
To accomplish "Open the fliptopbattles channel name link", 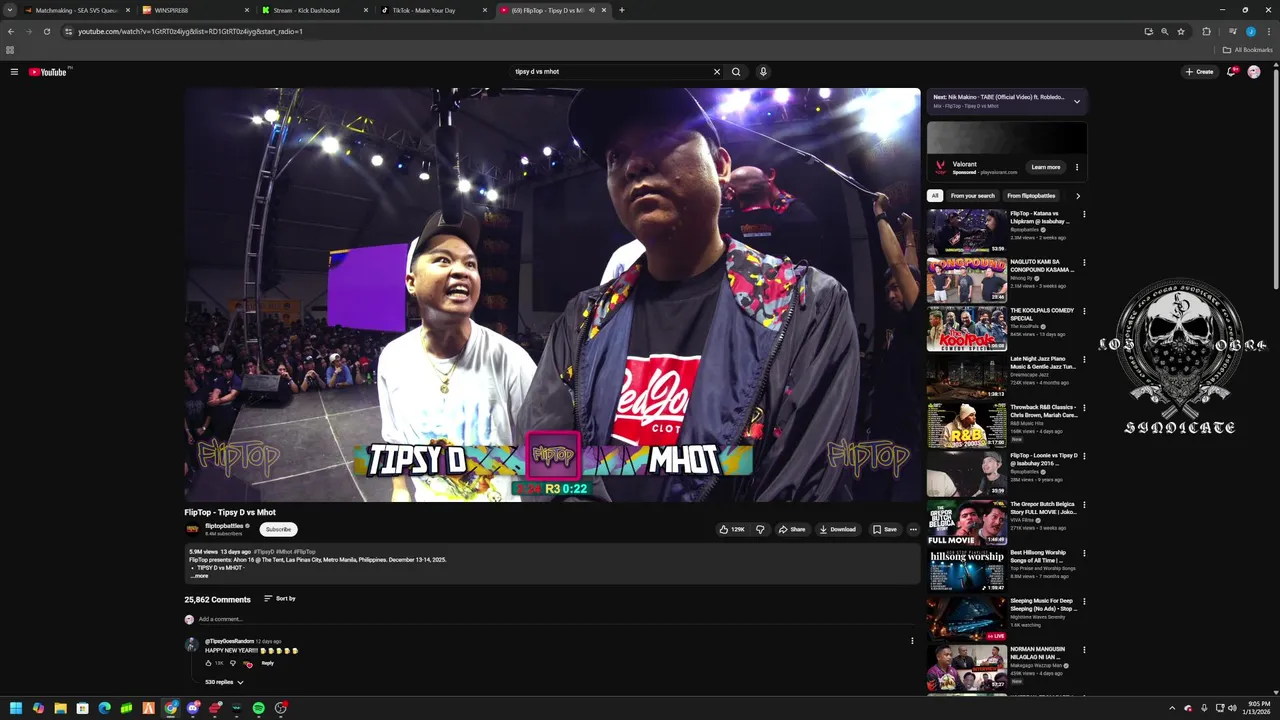I will [224, 525].
